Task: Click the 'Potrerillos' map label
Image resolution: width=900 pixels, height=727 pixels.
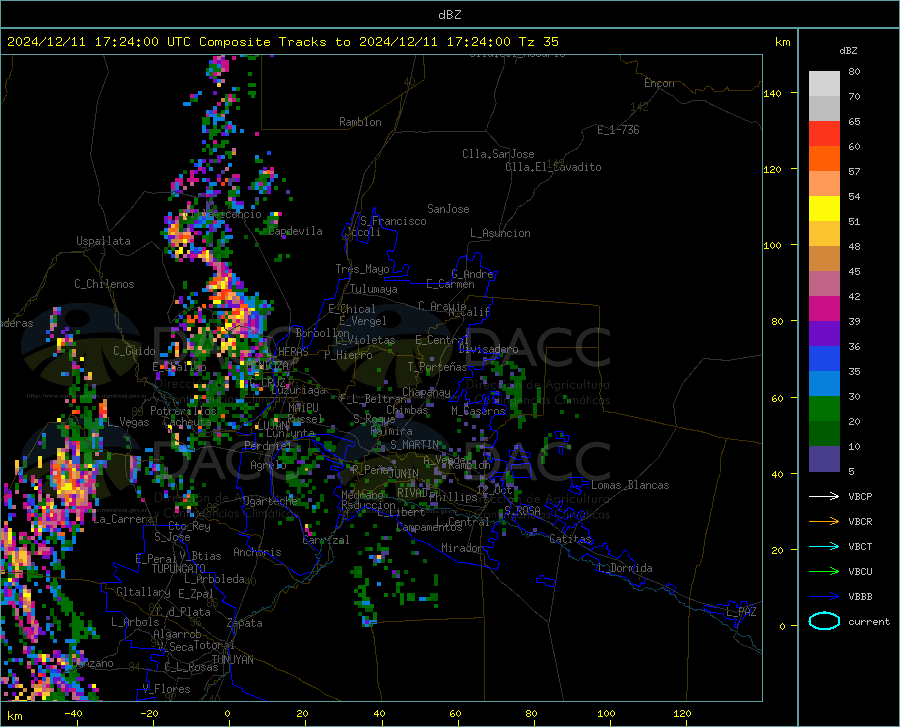Action: pyautogui.click(x=183, y=411)
